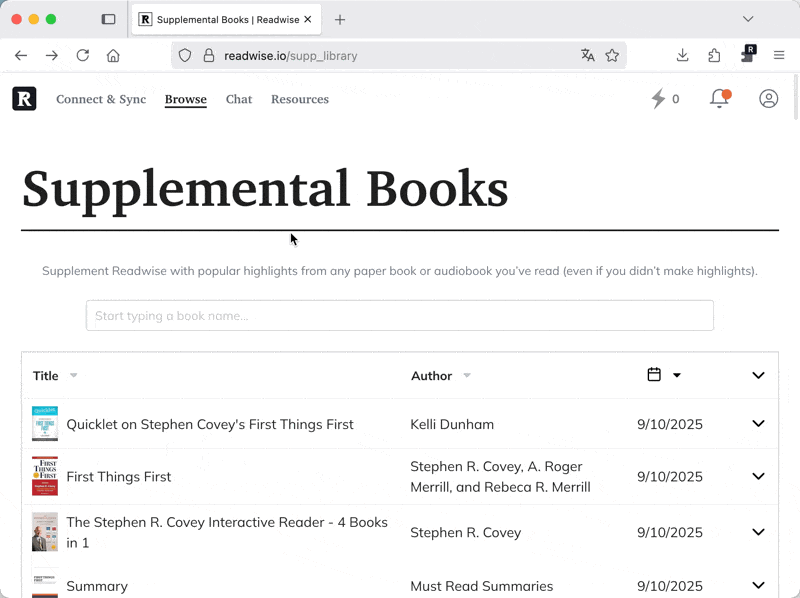Viewport: 800px width, 598px height.
Task: Open the date filter dropdown arrow
Action: pos(675,374)
